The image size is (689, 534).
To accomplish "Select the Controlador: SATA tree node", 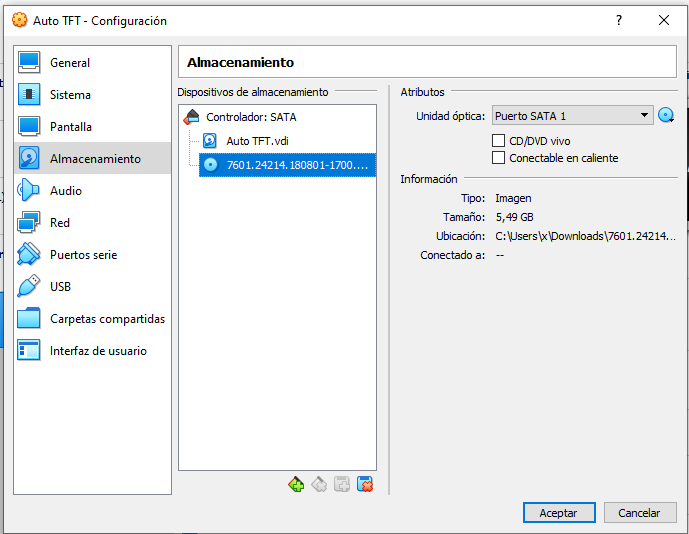I will coord(250,117).
